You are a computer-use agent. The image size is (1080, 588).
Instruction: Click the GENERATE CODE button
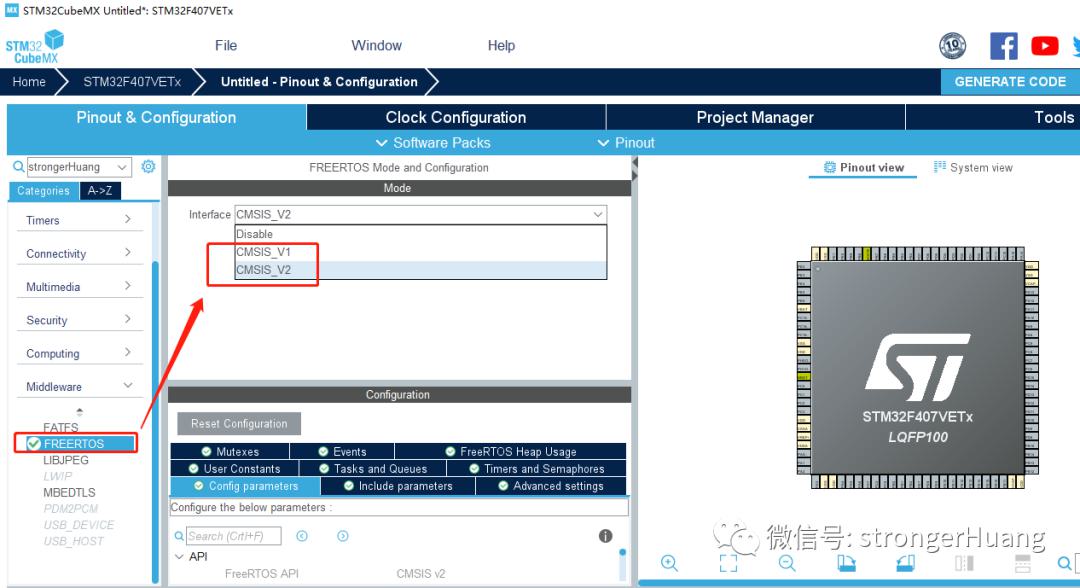1010,81
